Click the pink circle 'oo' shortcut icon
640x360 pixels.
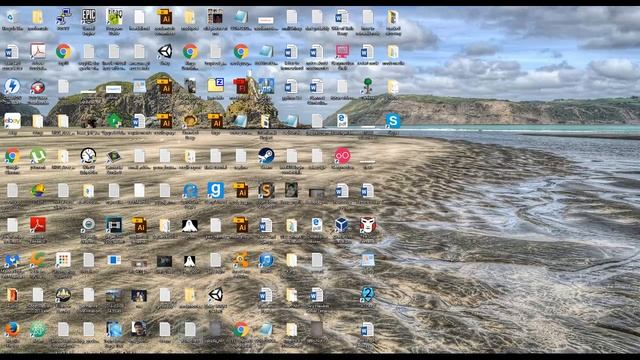pos(342,156)
